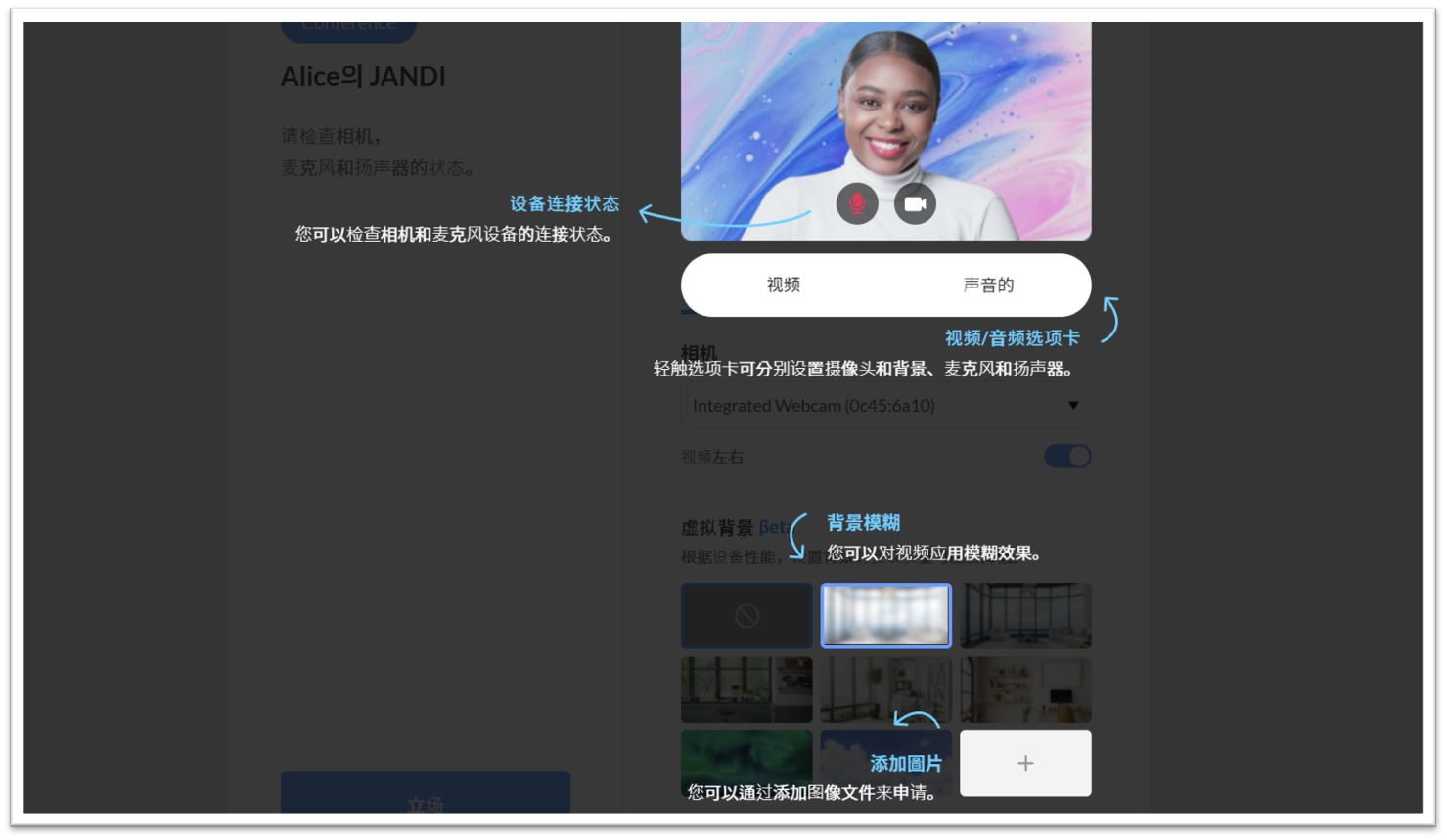Choose the dark lounge background with tall windows

1025,616
